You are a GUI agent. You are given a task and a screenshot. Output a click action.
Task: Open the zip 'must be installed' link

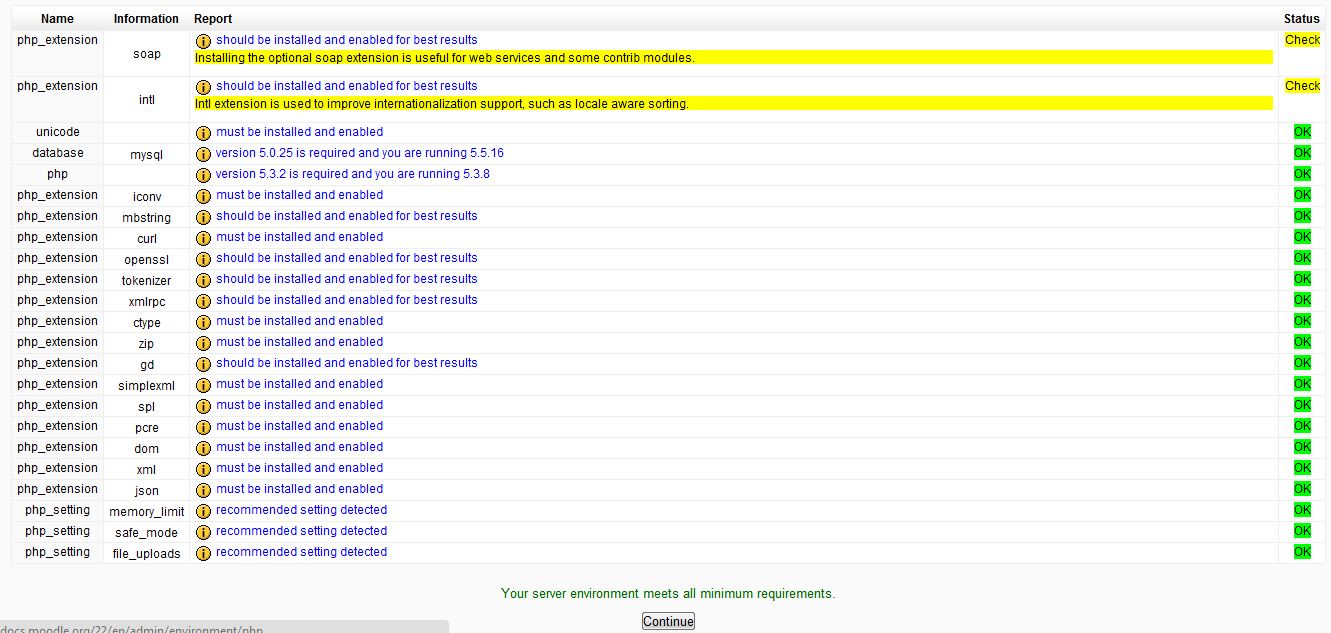pos(299,342)
